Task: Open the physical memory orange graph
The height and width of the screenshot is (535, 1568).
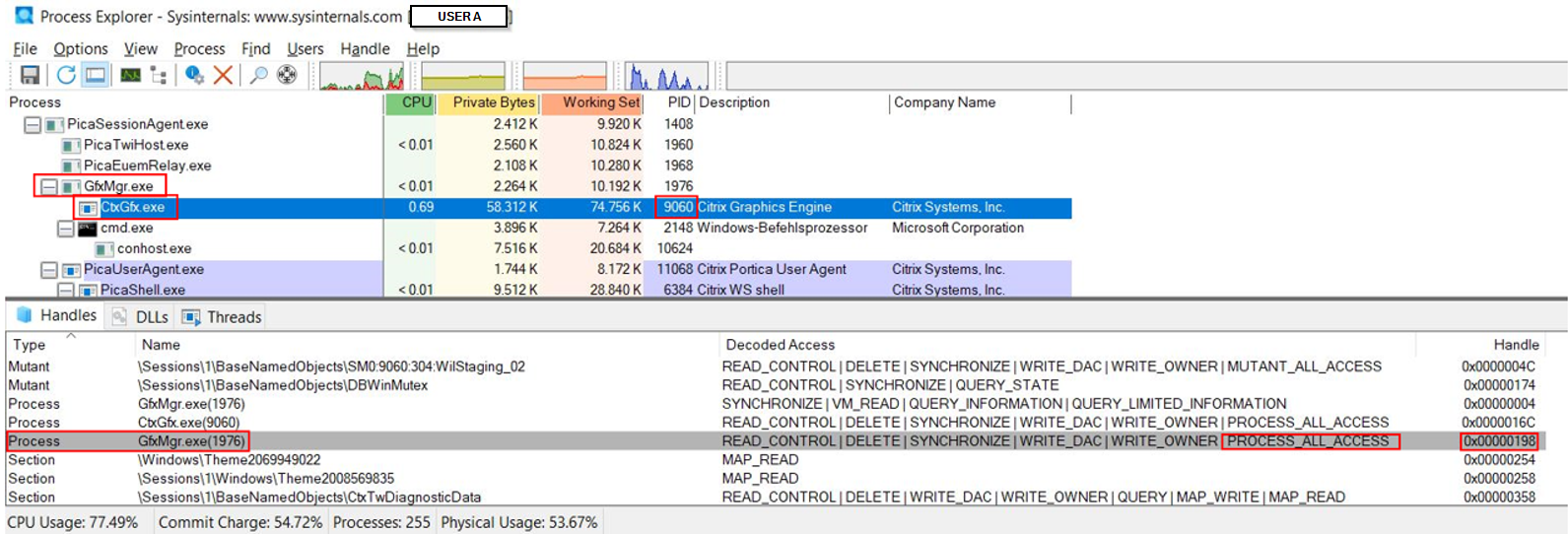Action: (565, 76)
